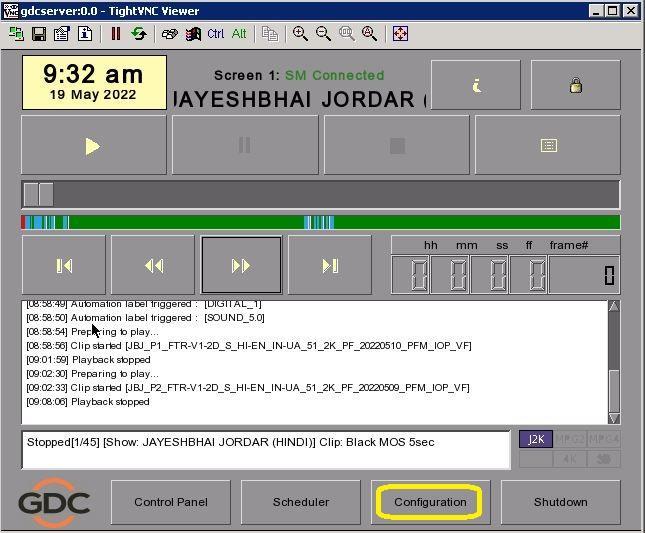Viewport: 645px width, 533px height.
Task: Click the GDC logo
Action: pyautogui.click(x=54, y=503)
